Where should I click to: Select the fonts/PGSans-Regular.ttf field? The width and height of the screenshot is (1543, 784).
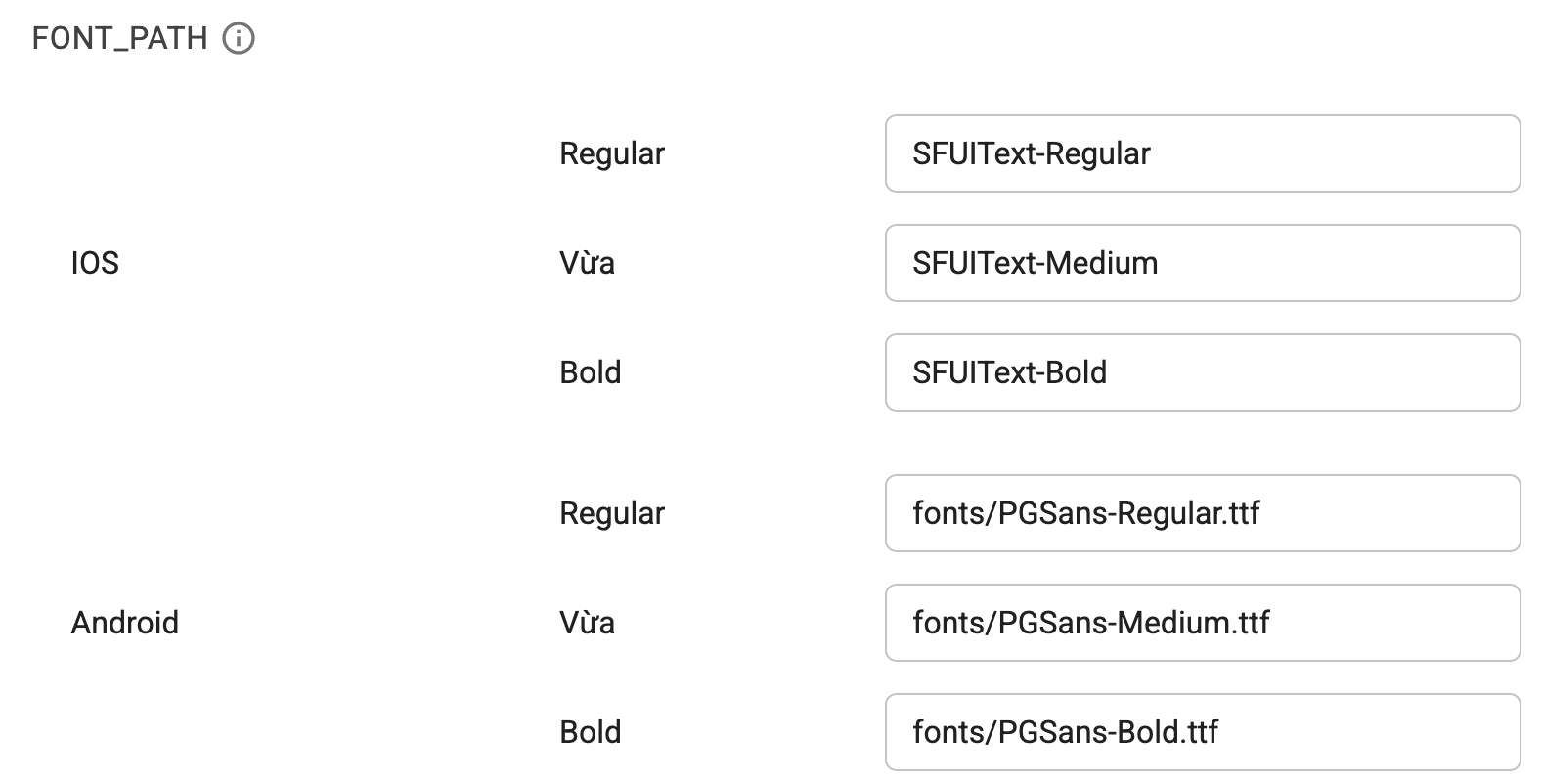coord(1201,513)
